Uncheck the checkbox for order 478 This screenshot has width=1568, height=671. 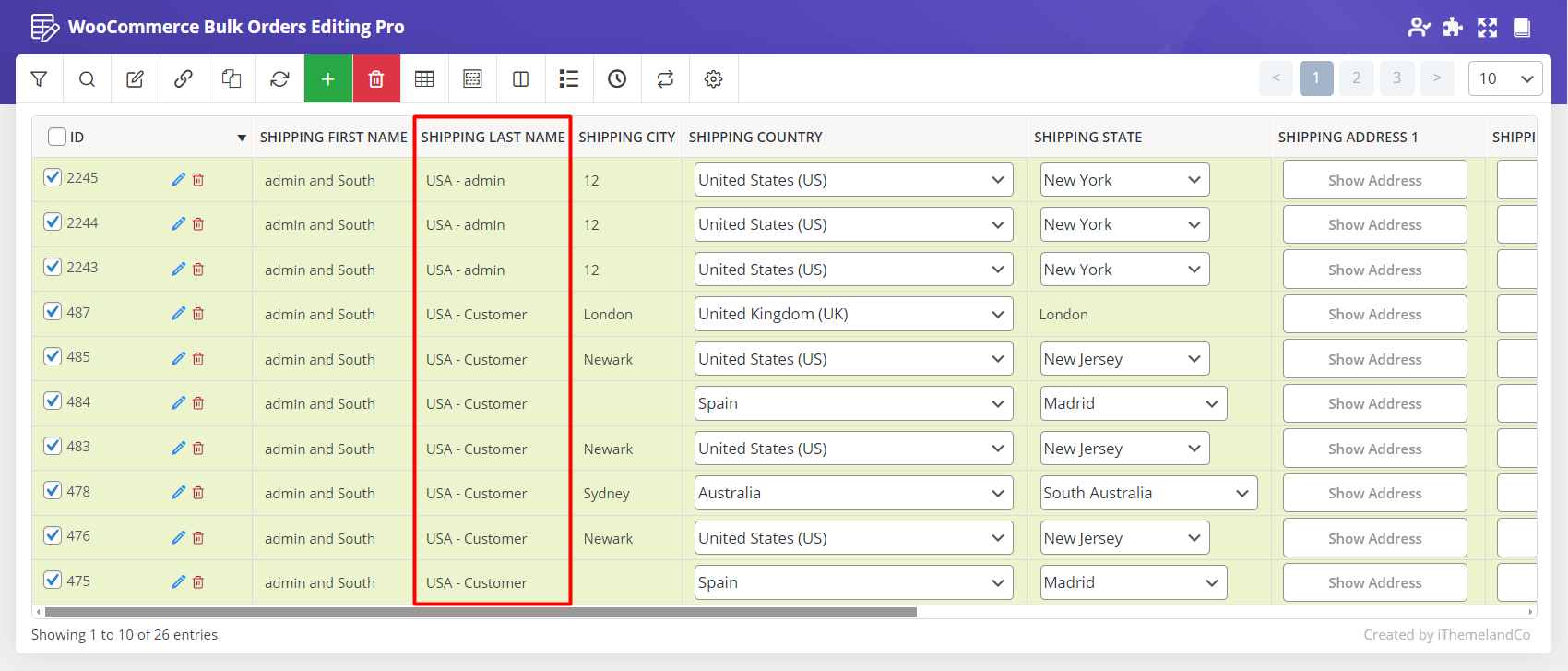(x=53, y=491)
